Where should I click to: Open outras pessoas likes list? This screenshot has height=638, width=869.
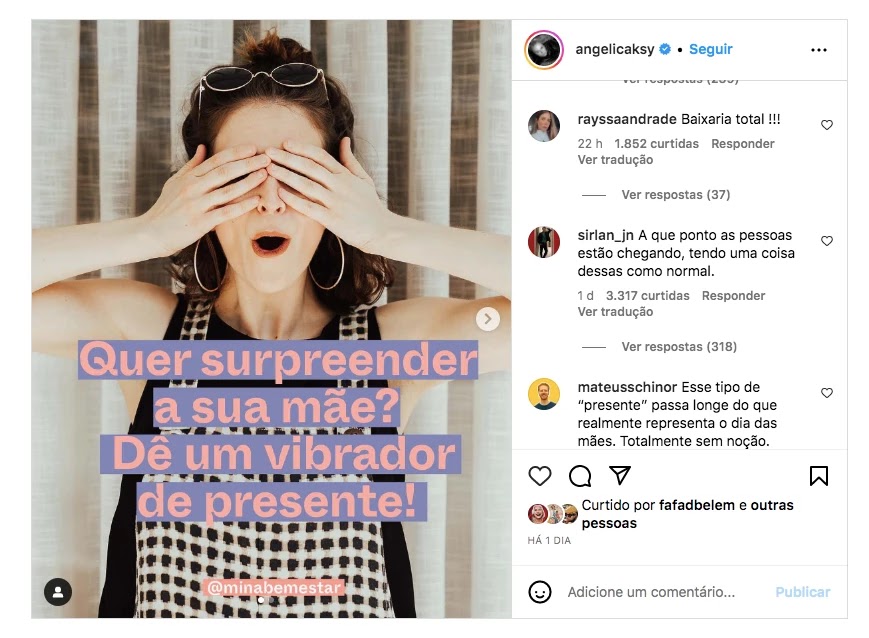pos(688,514)
